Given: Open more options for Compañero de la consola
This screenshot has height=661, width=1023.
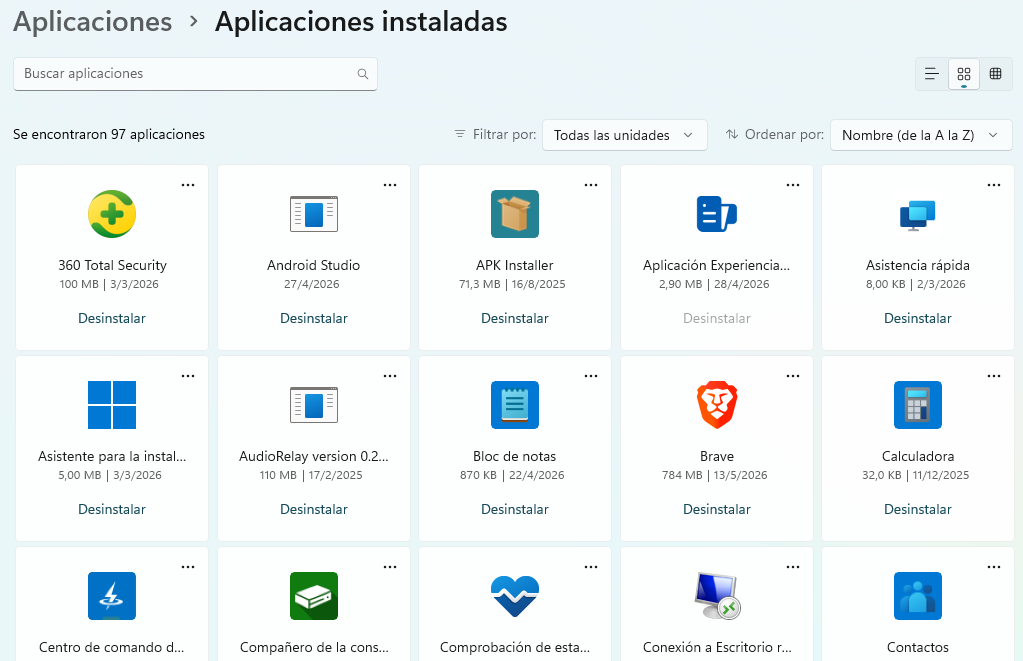Looking at the screenshot, I should click(390, 568).
